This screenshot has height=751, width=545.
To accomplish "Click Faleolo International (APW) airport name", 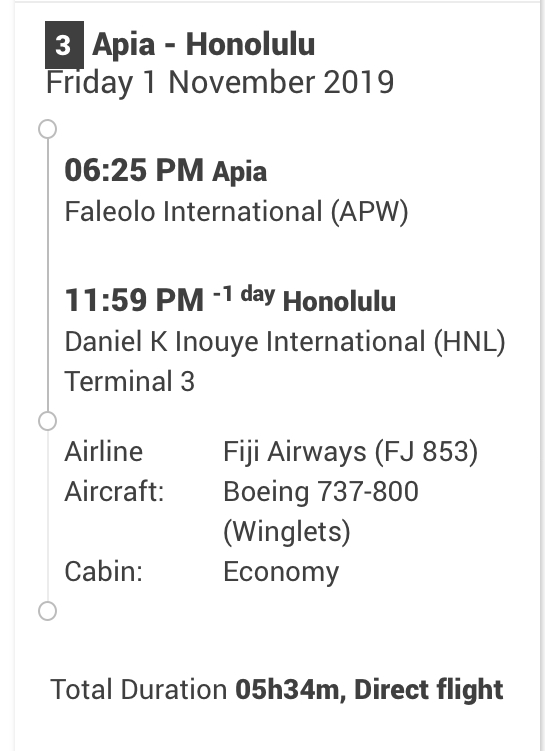I will [x=237, y=212].
